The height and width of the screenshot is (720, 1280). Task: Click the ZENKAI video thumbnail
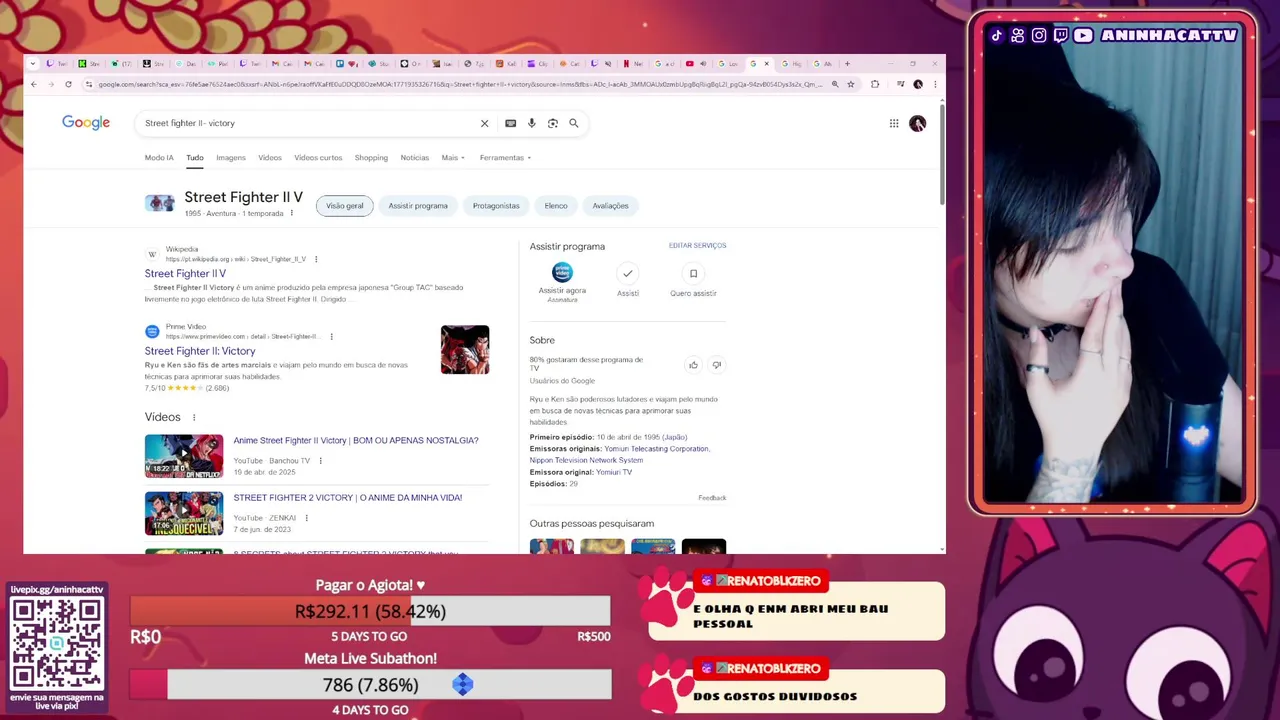click(184, 513)
